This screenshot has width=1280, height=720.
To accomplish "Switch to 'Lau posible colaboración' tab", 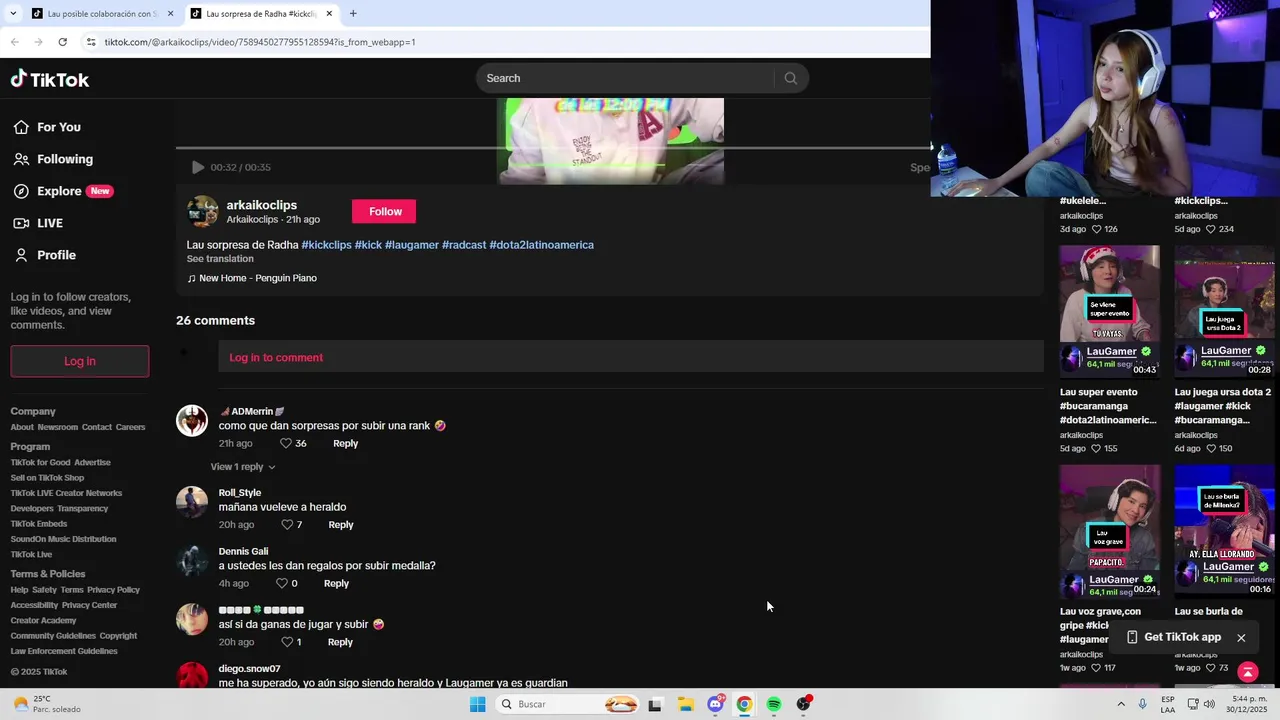I will click(102, 14).
